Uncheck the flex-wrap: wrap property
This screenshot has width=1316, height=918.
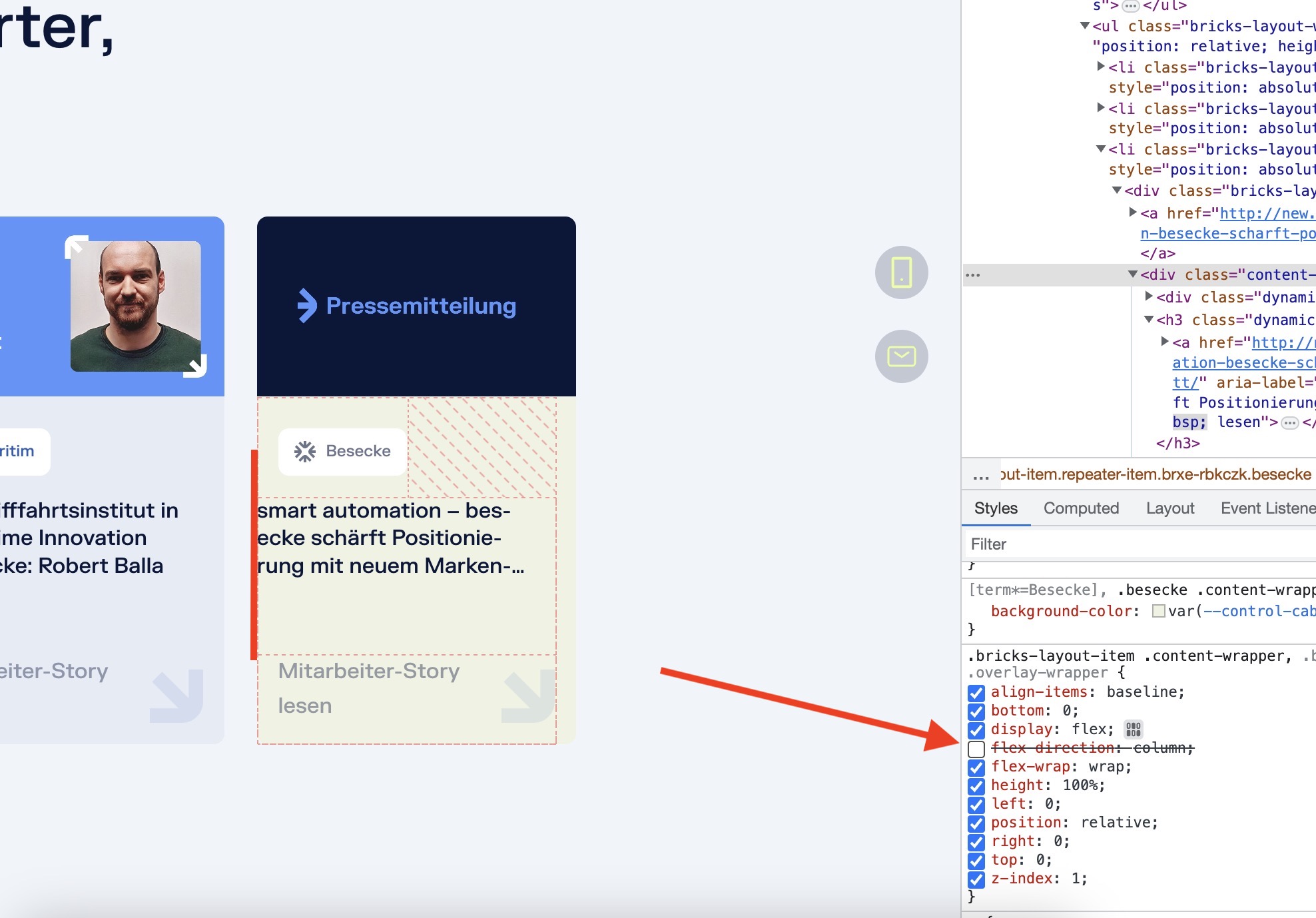click(x=976, y=767)
